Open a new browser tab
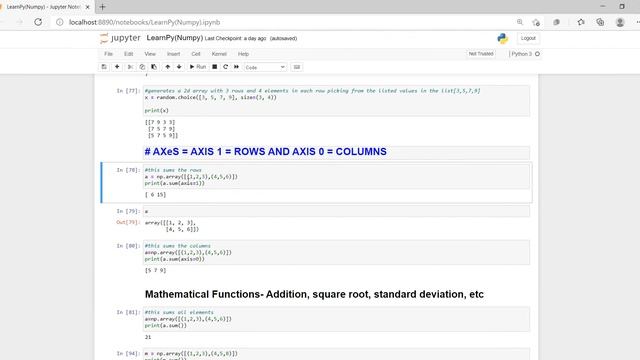Viewport: 640px width, 360px height. pos(102,7)
